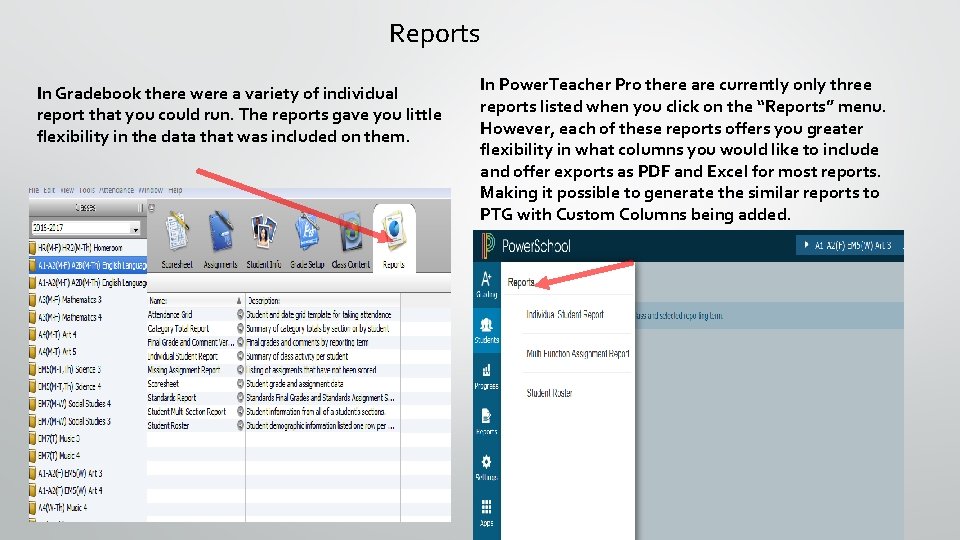Open the Scoresheet toolbar icon in Gradebook

coord(177,233)
